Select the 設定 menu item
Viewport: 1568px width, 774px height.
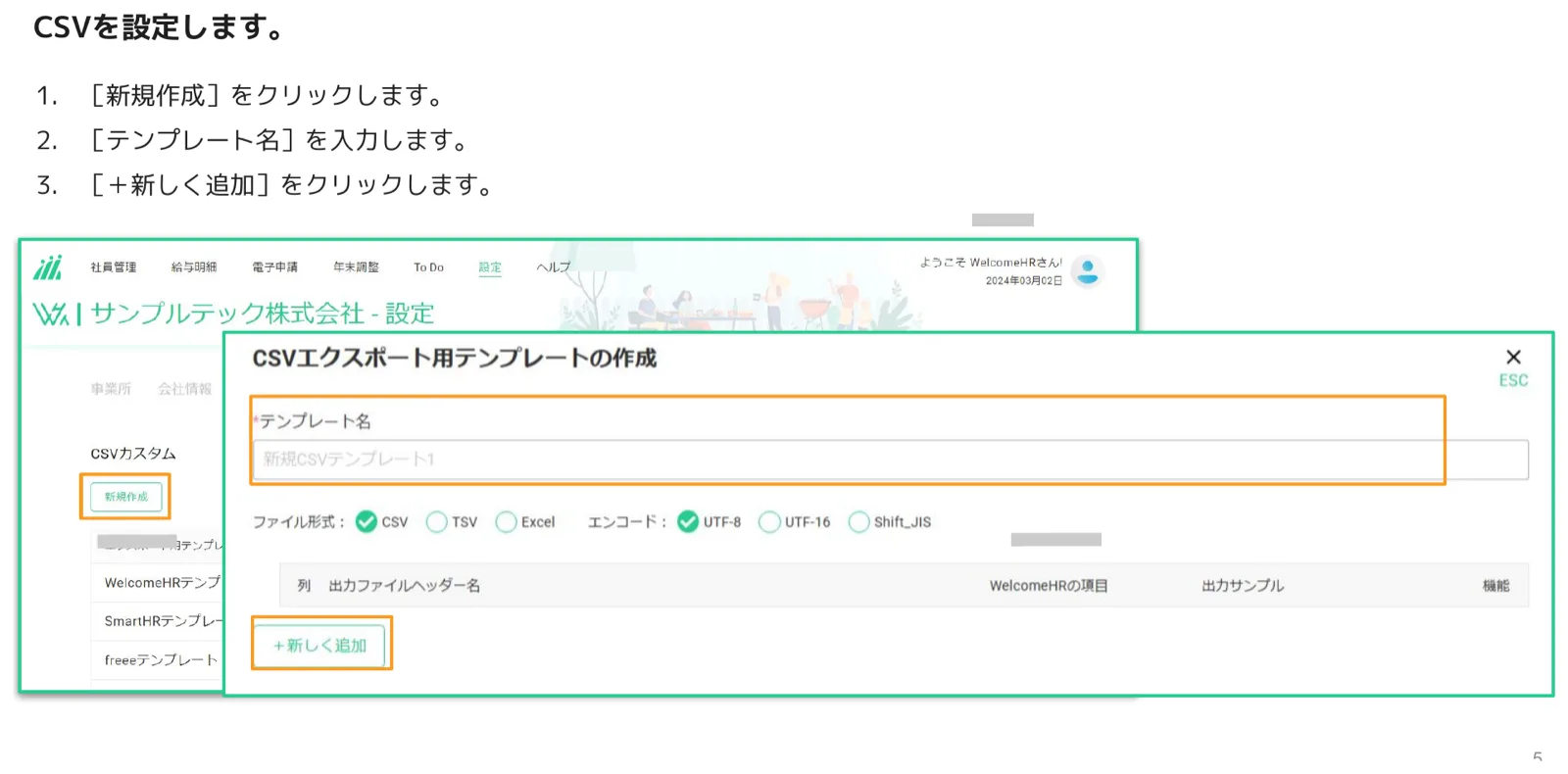tap(490, 267)
